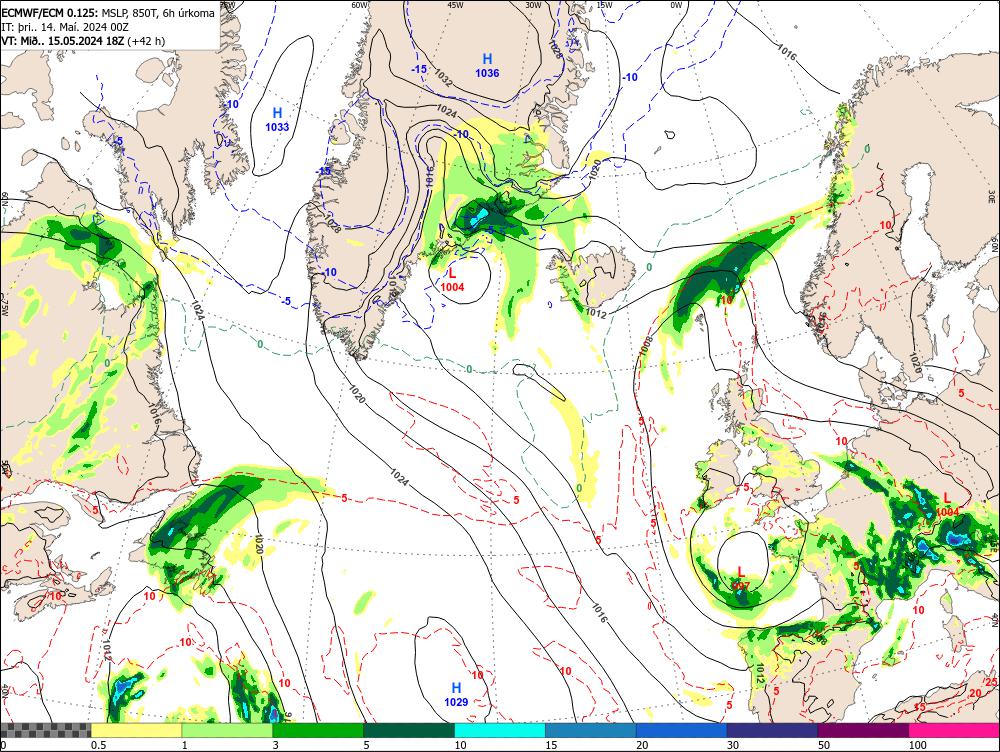1000x752 pixels.
Task: Click the royal blue 20–30 mm legend swatch
Action: pyautogui.click(x=682, y=730)
